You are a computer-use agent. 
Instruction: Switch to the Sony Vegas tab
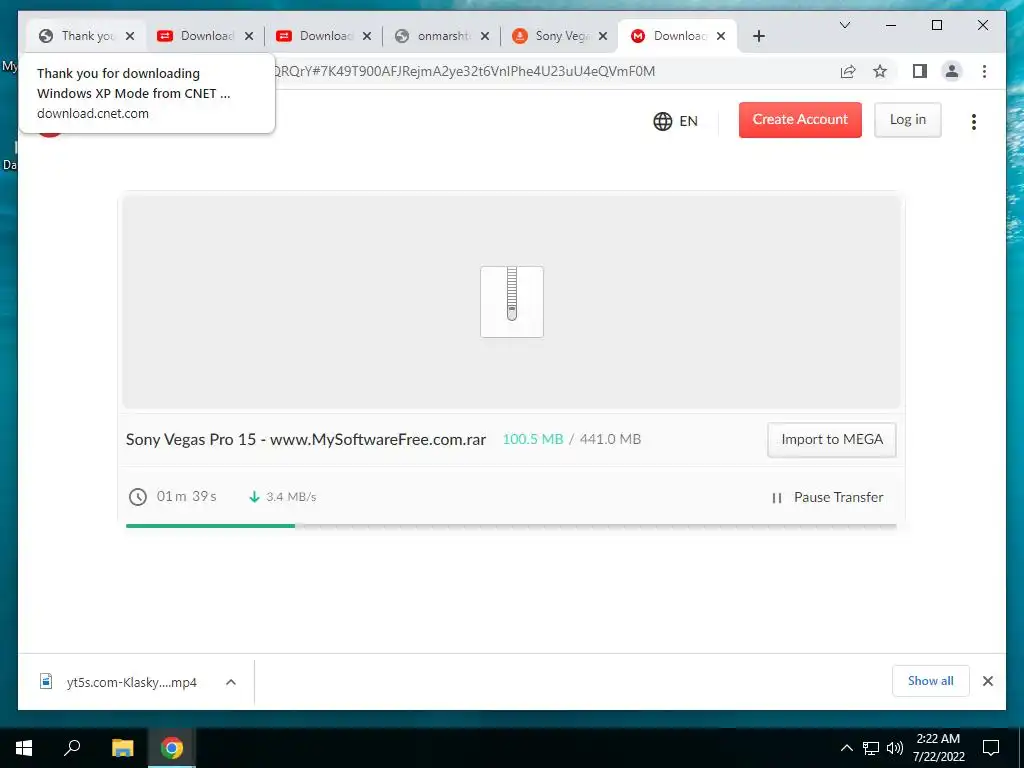pyautogui.click(x=560, y=36)
